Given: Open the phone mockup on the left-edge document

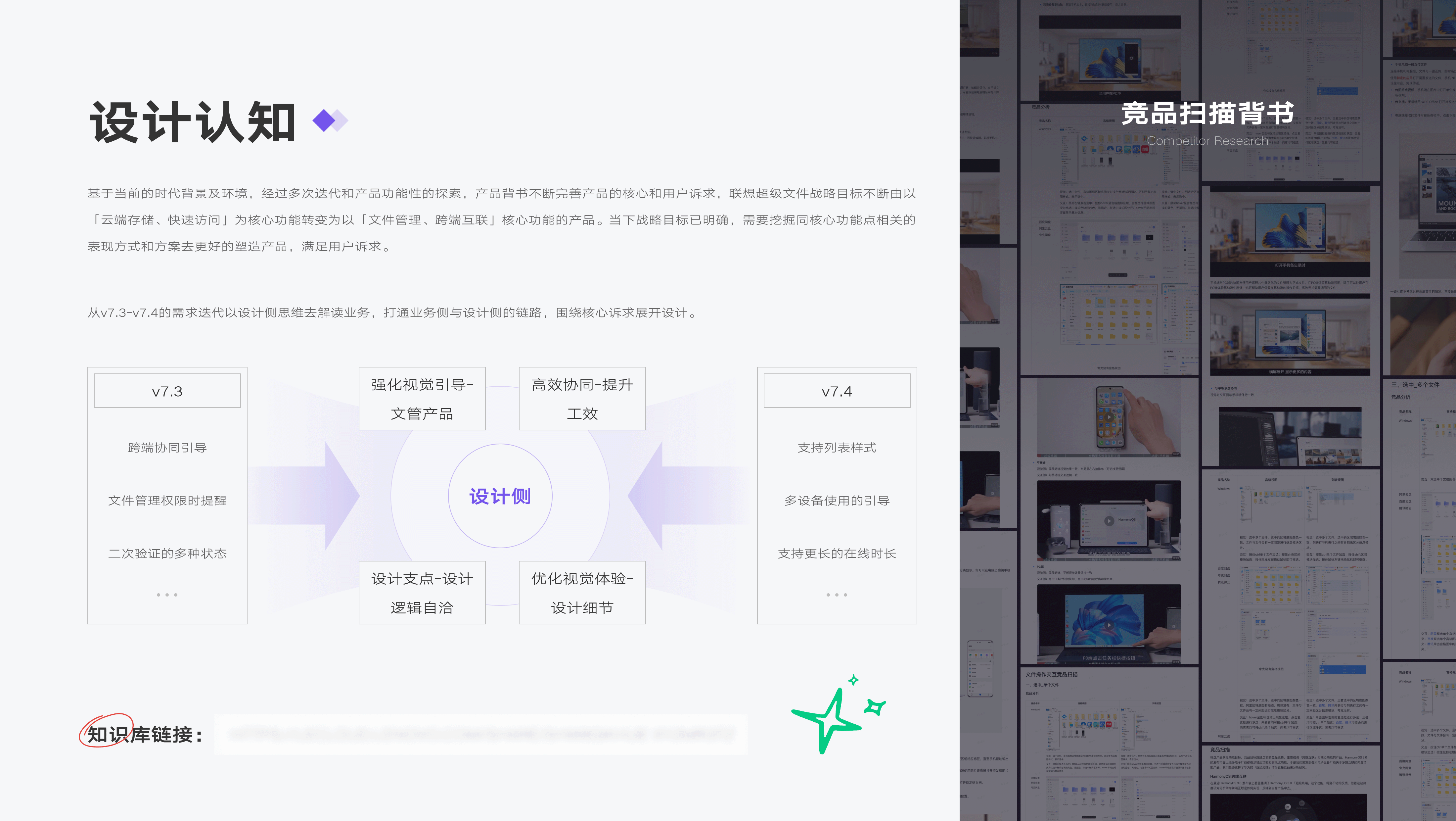Looking at the screenshot, I should [x=980, y=669].
